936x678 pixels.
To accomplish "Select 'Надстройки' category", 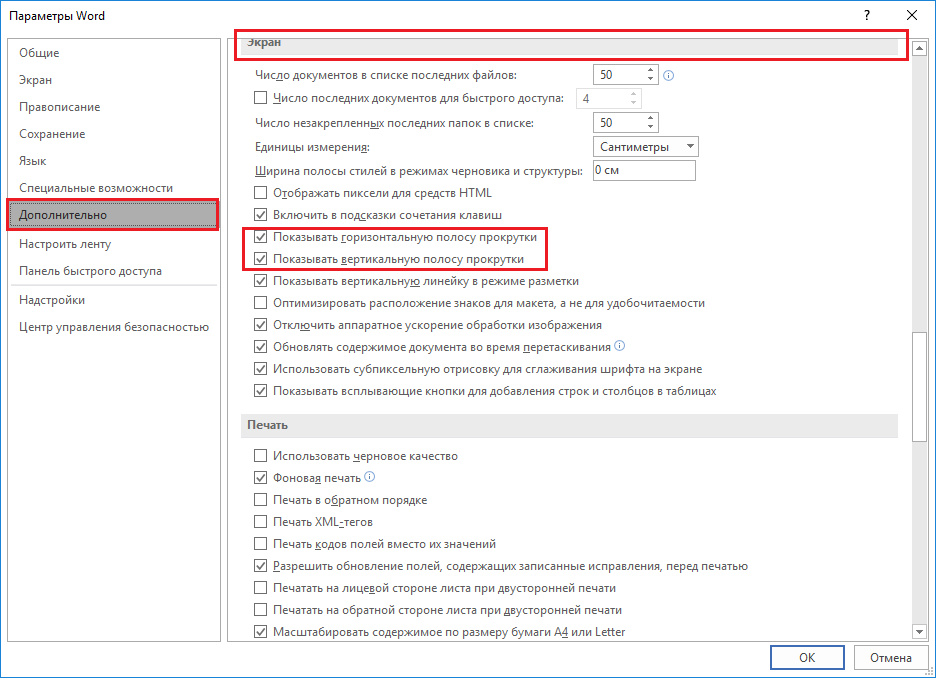I will point(113,300).
